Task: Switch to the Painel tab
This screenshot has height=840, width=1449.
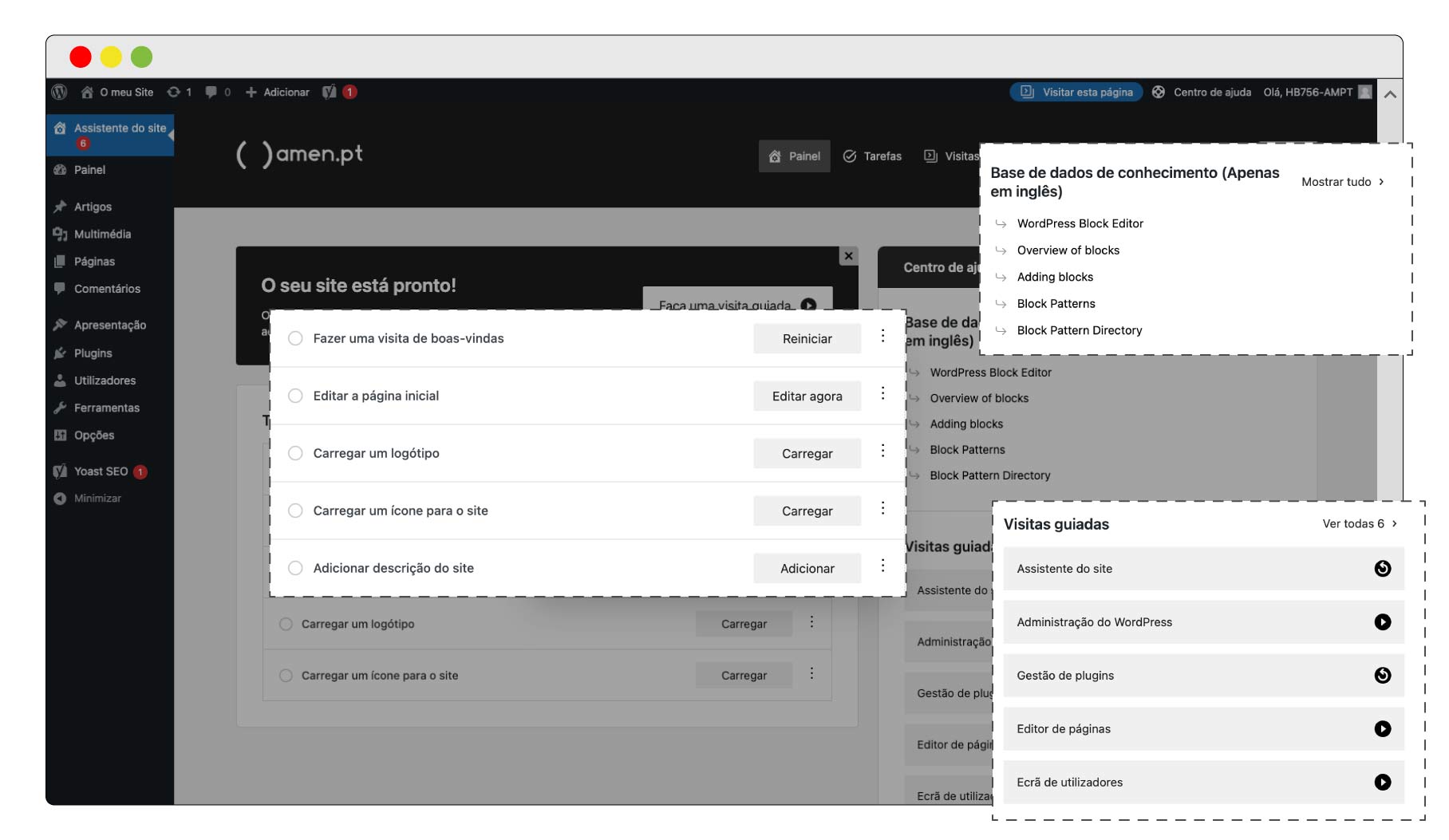Action: pyautogui.click(x=795, y=156)
